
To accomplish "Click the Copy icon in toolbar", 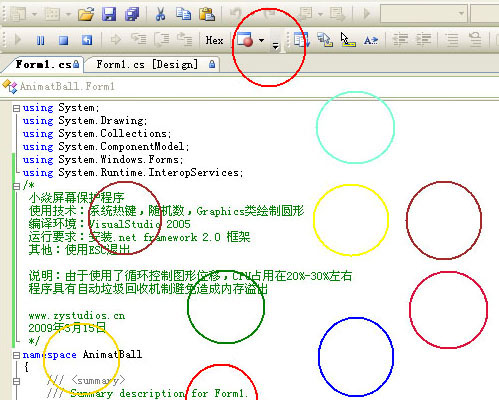I will [183, 14].
